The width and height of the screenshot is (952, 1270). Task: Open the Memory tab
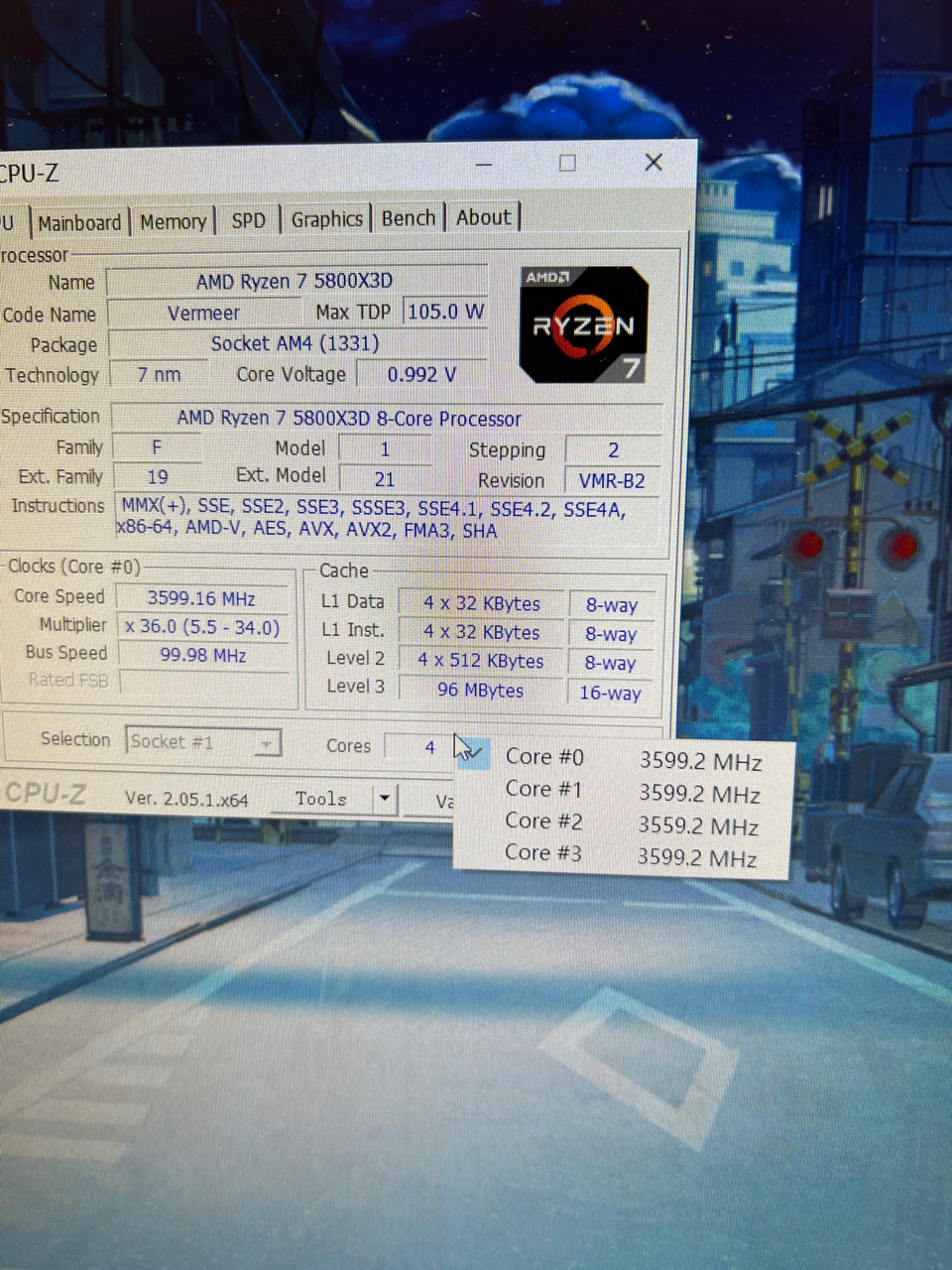(173, 220)
